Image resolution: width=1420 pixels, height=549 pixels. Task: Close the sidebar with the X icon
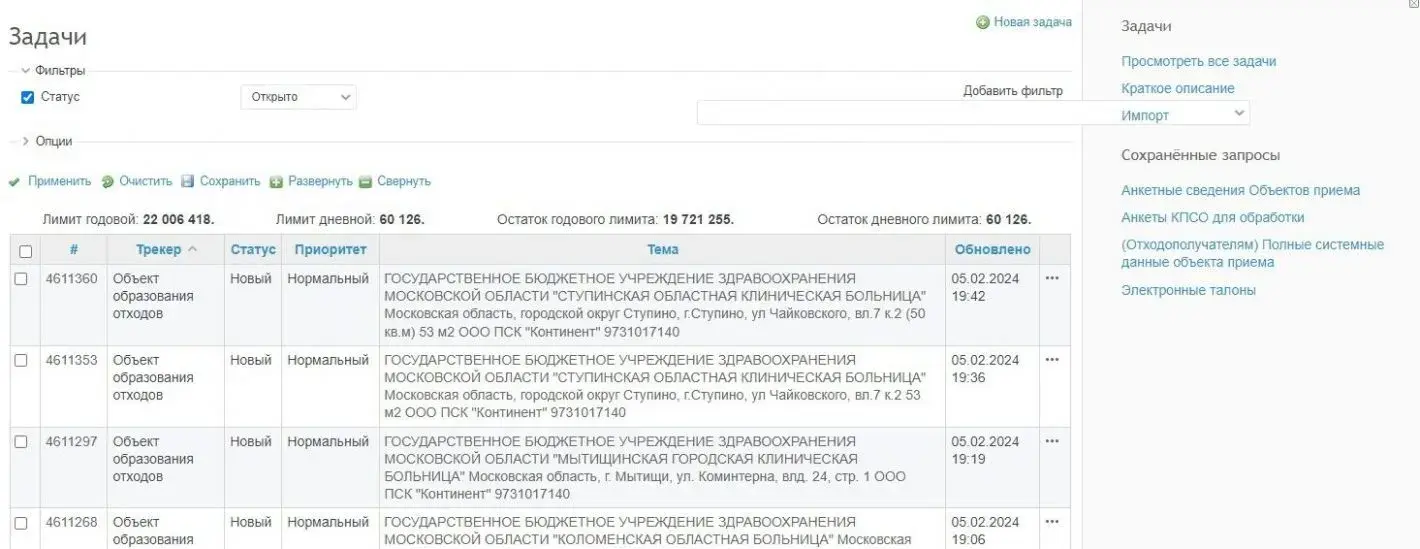pyautogui.click(x=1412, y=4)
